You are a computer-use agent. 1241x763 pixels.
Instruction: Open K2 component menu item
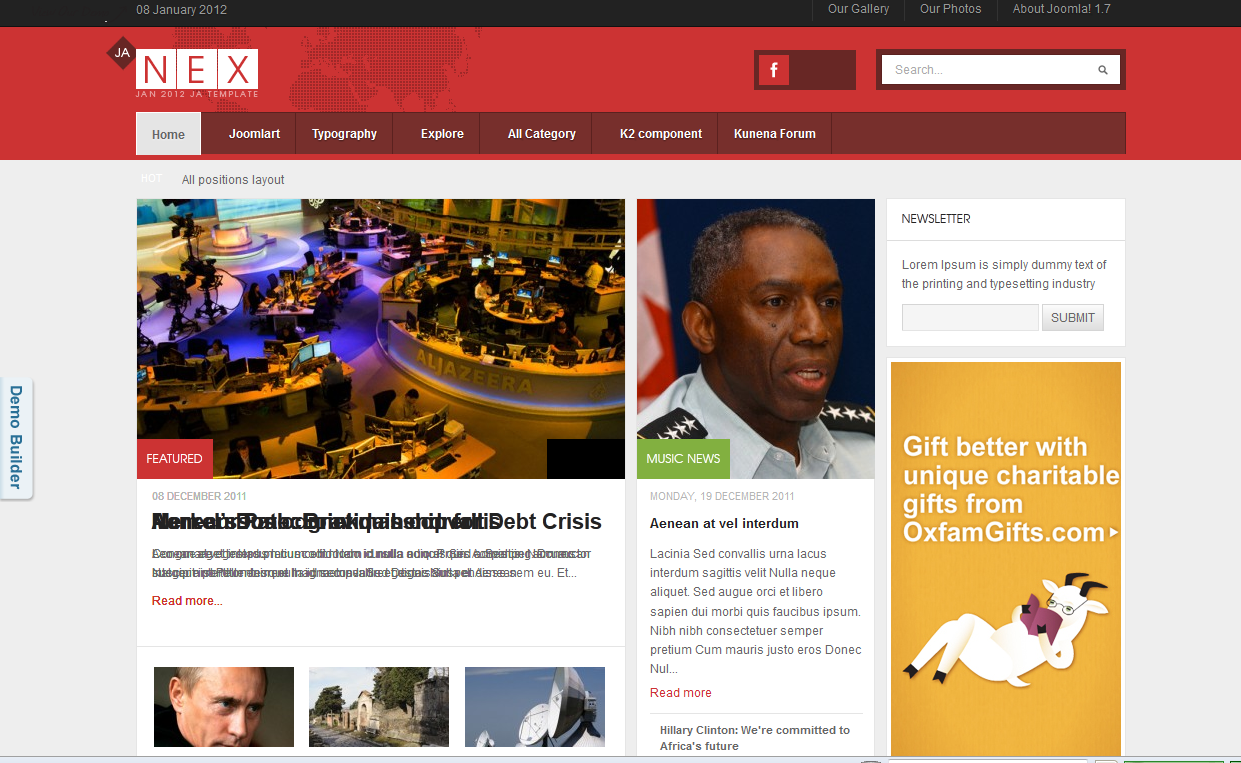(660, 134)
